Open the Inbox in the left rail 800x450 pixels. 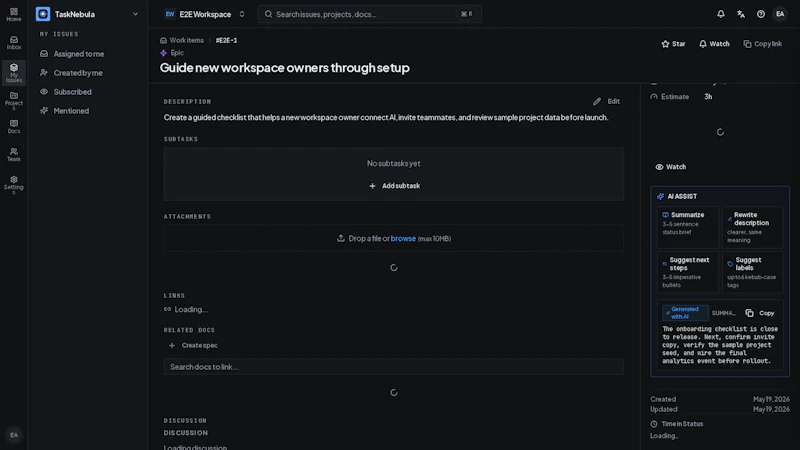click(x=14, y=43)
